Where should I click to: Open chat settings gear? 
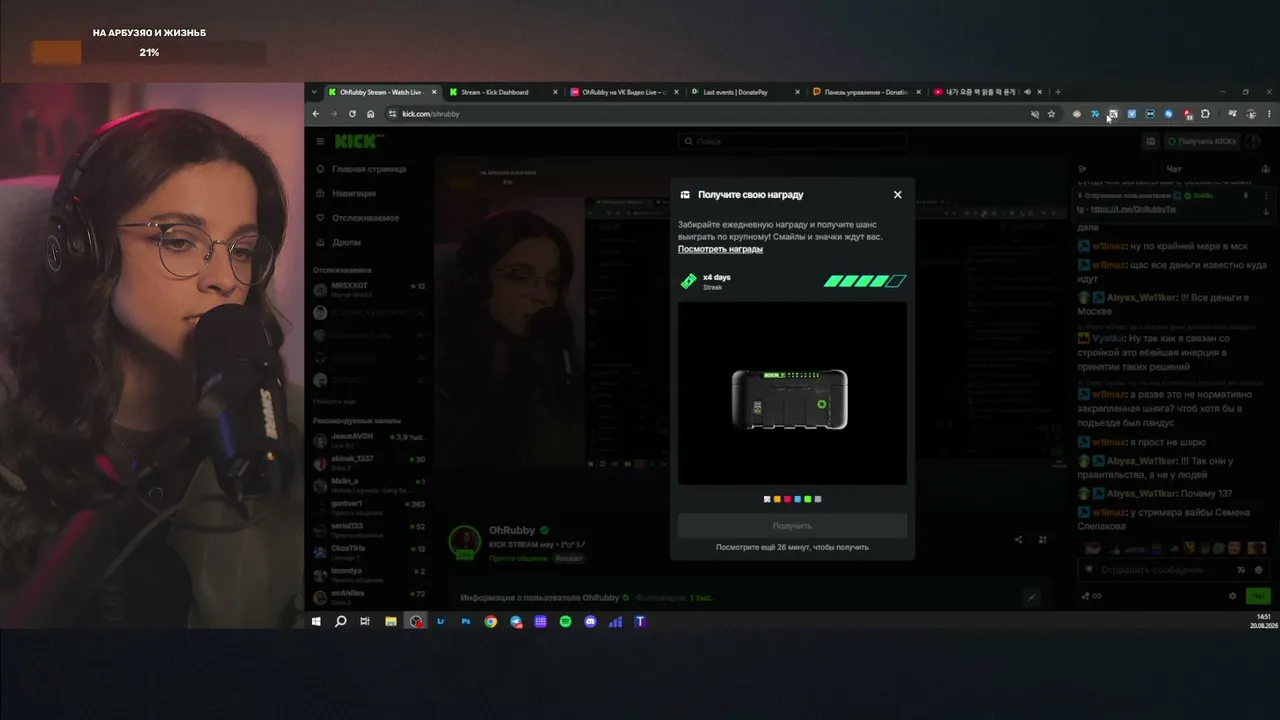pyautogui.click(x=1232, y=596)
